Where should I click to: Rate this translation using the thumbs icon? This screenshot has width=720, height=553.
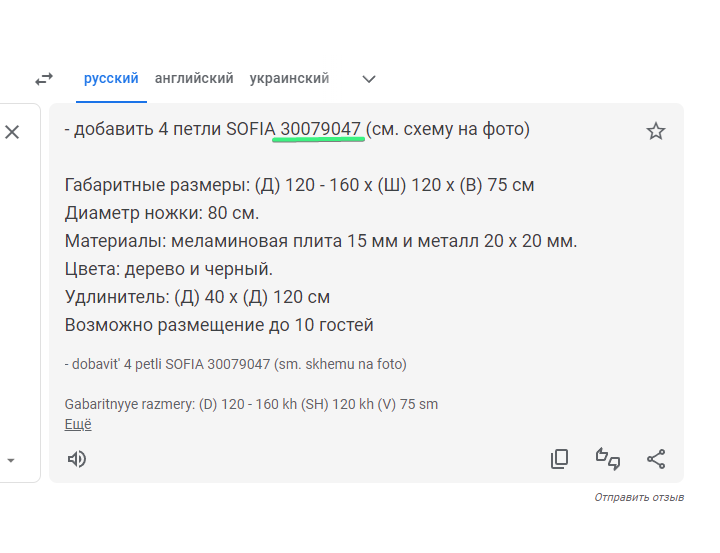click(x=608, y=459)
